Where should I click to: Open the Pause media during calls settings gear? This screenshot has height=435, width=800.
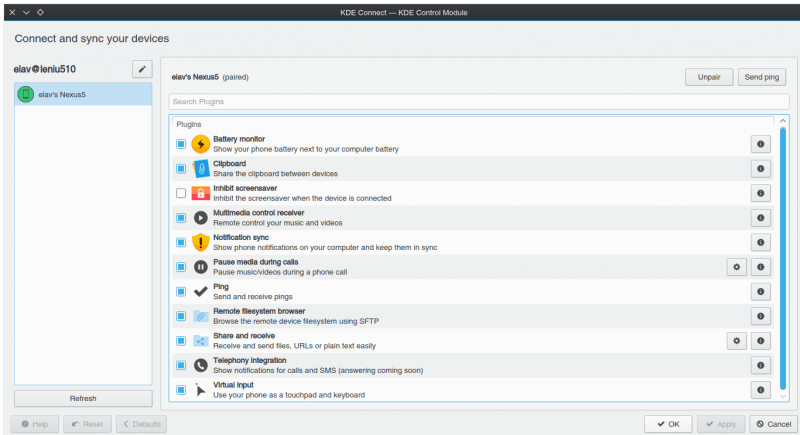pos(737,267)
